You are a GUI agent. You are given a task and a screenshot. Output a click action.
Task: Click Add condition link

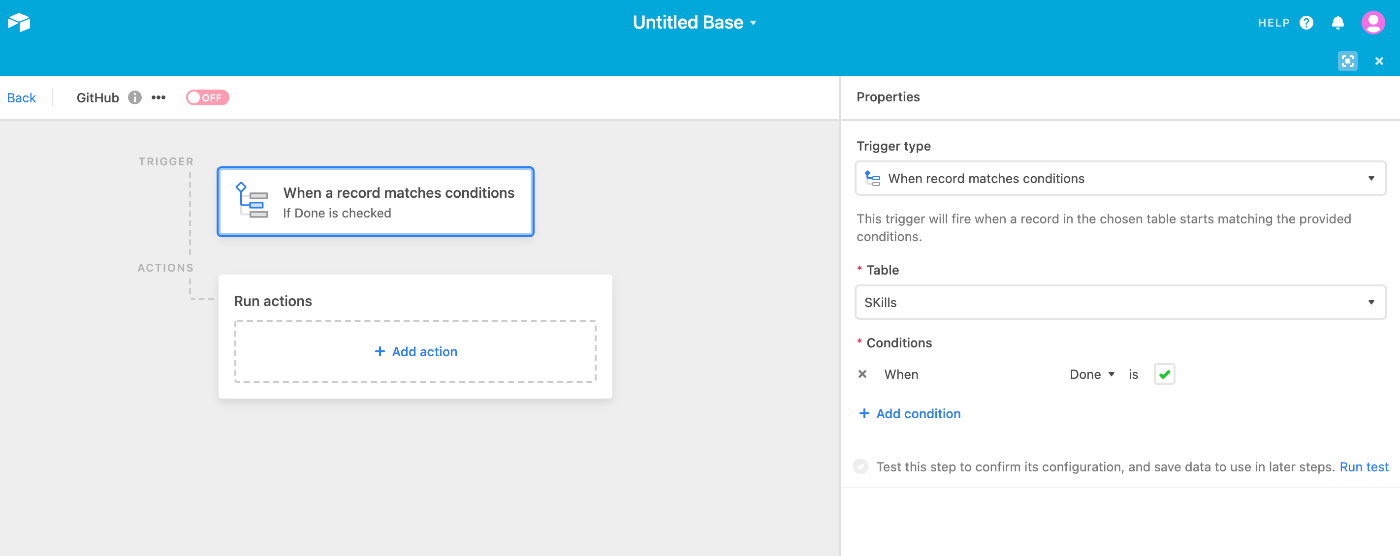pos(910,414)
